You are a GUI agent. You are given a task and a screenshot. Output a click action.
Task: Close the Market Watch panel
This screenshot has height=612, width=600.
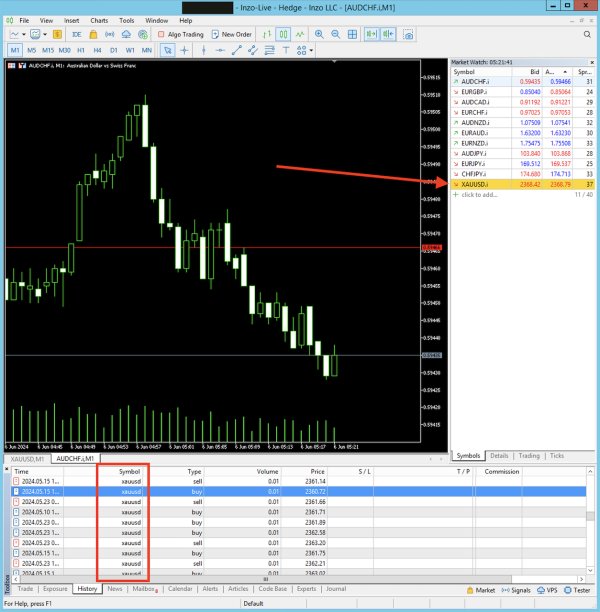[x=592, y=62]
